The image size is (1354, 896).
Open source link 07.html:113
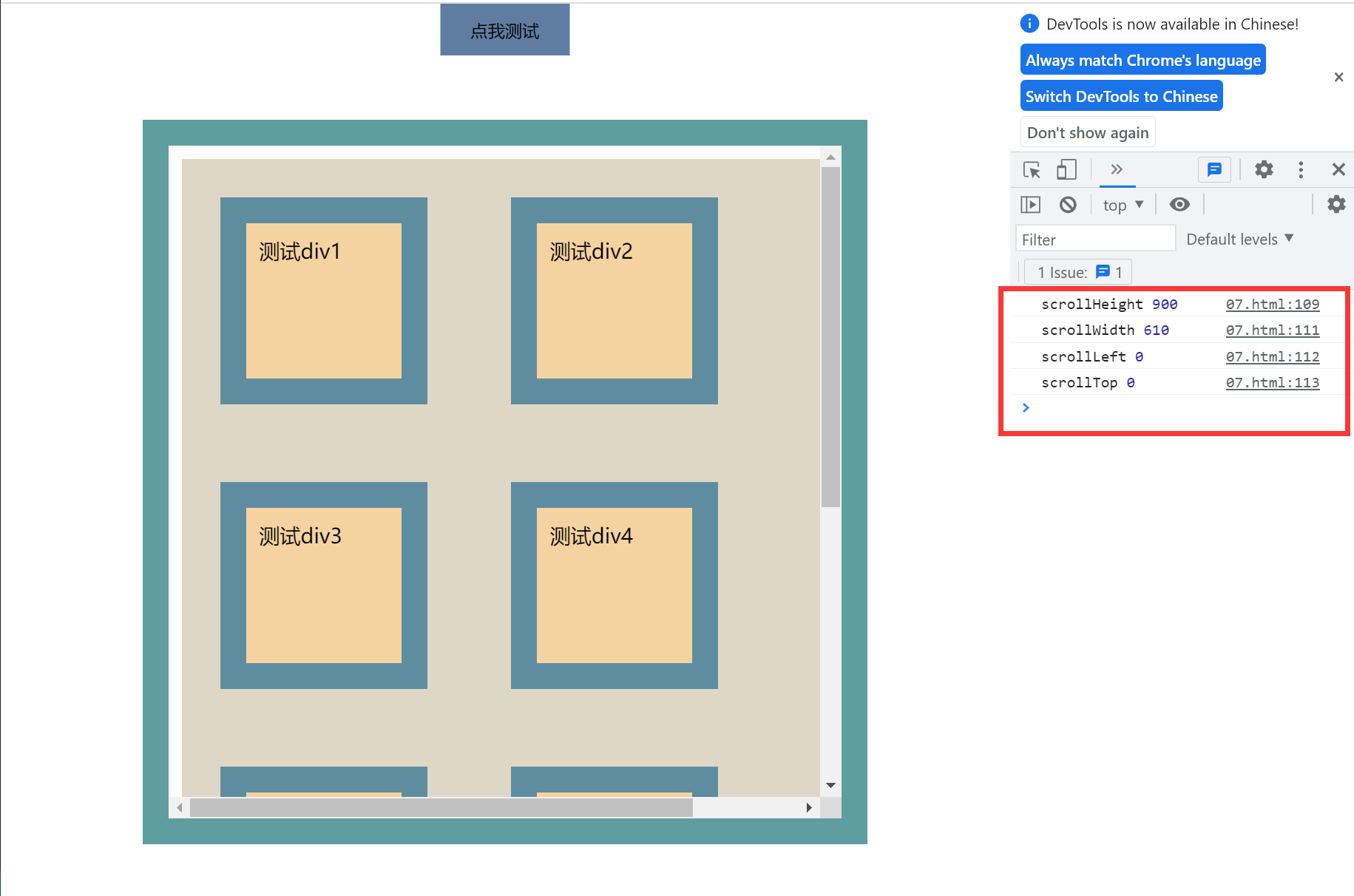pos(1272,382)
